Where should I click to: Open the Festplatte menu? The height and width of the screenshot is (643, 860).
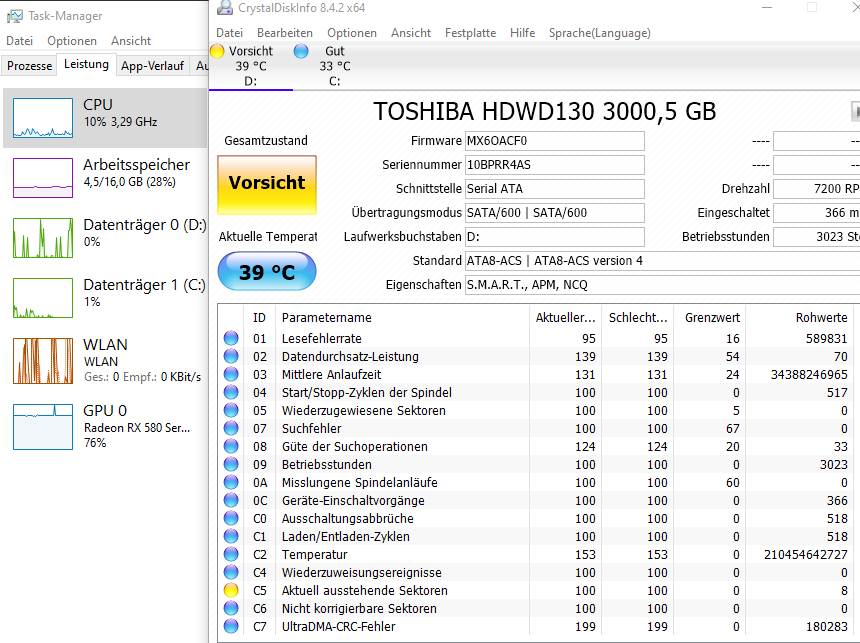click(x=471, y=33)
